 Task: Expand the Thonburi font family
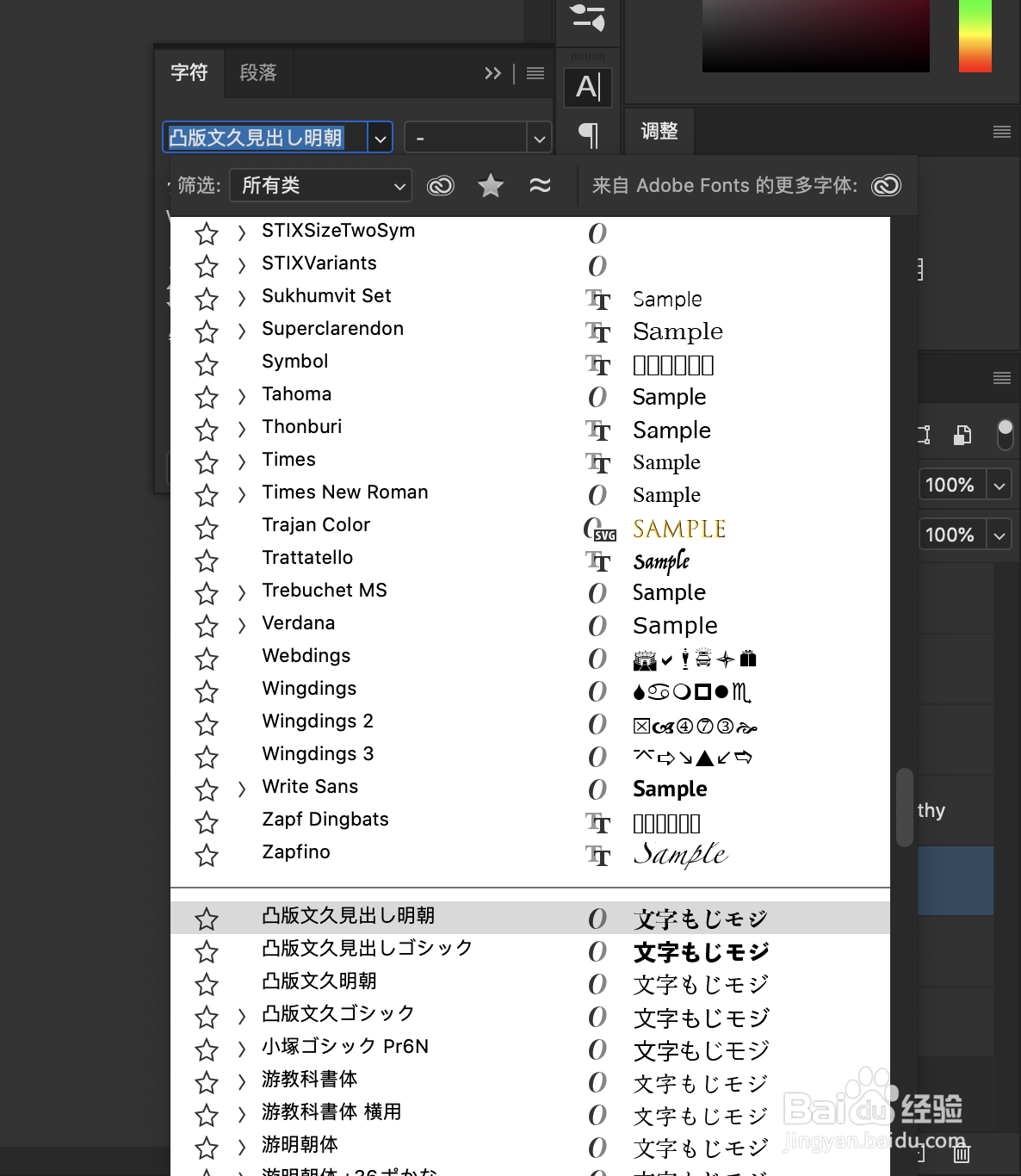click(x=242, y=429)
